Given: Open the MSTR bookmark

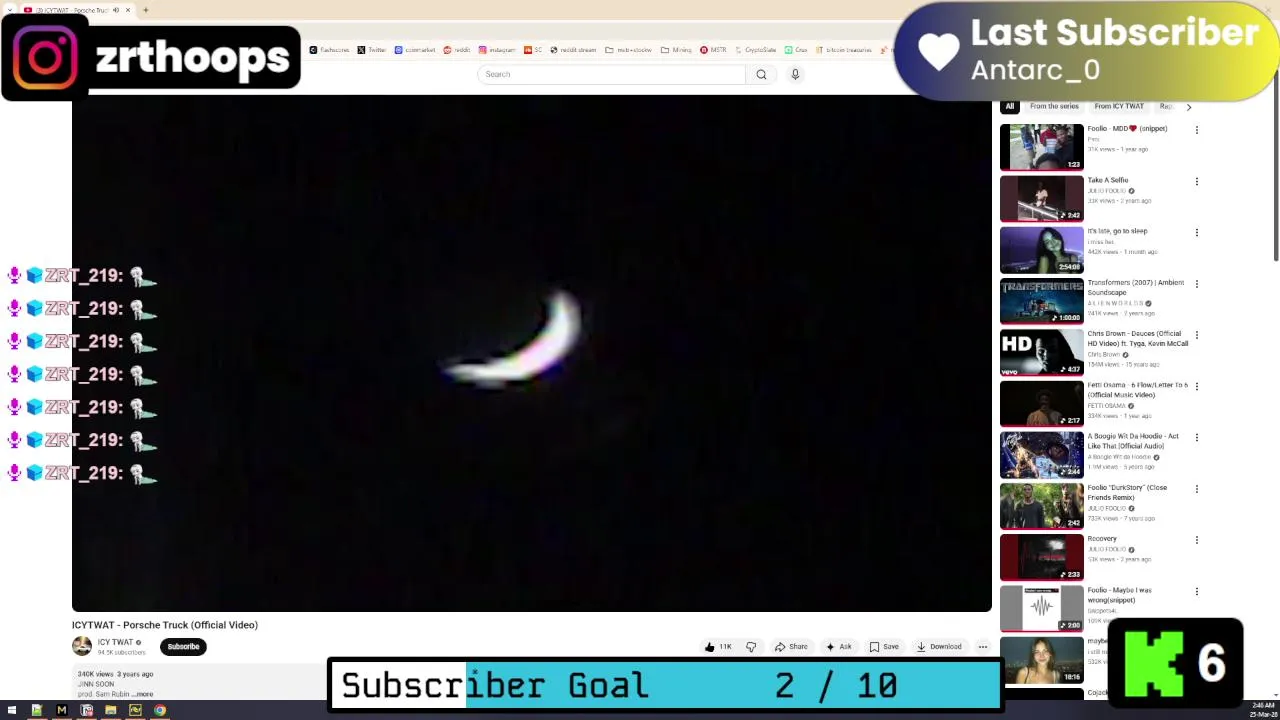Looking at the screenshot, I should pos(713,50).
